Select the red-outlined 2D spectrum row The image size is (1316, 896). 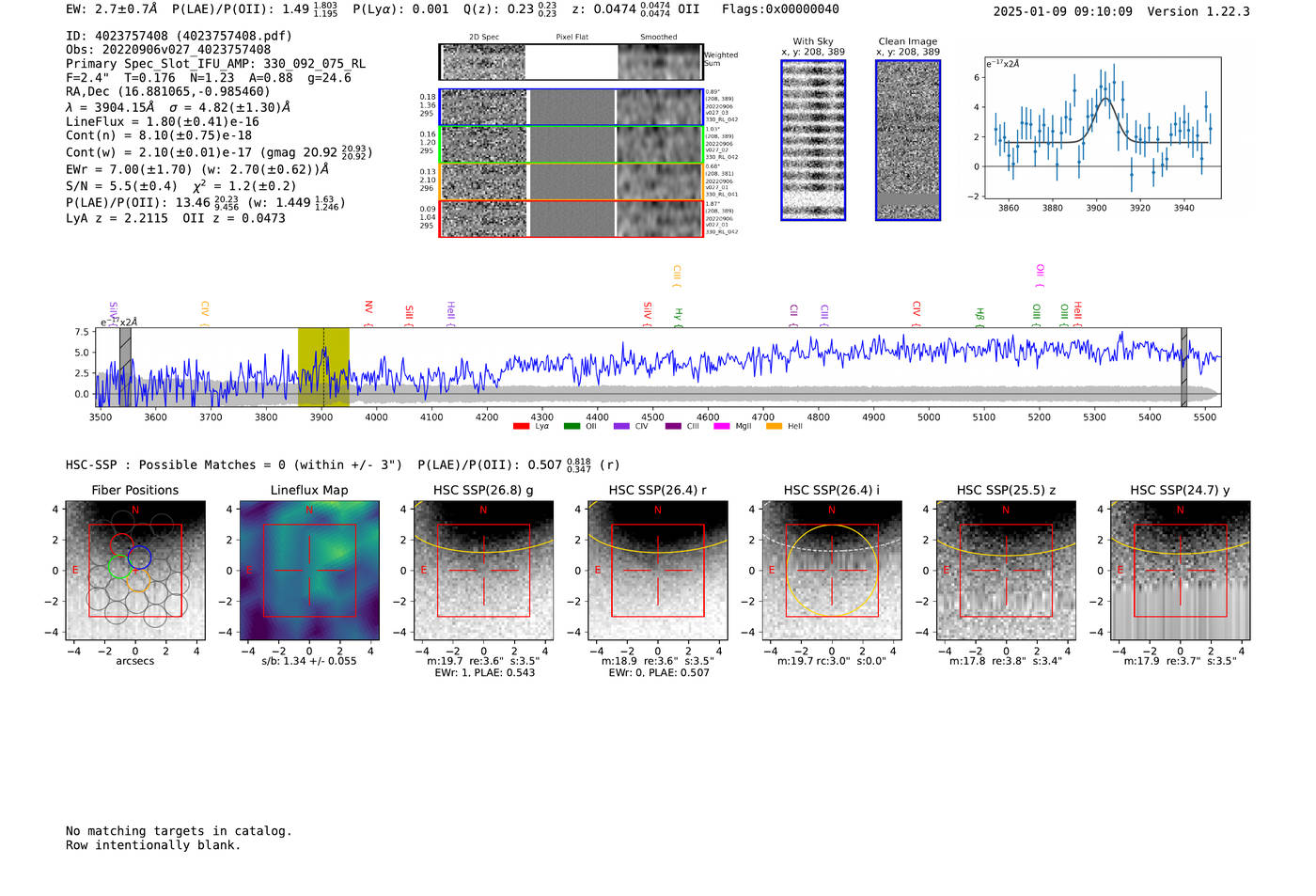[571, 218]
